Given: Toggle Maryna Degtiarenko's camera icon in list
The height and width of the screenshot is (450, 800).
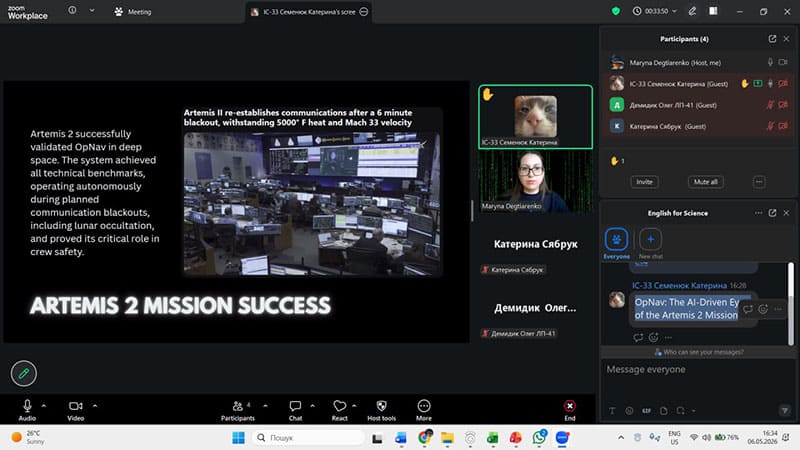Looking at the screenshot, I should pyautogui.click(x=783, y=62).
